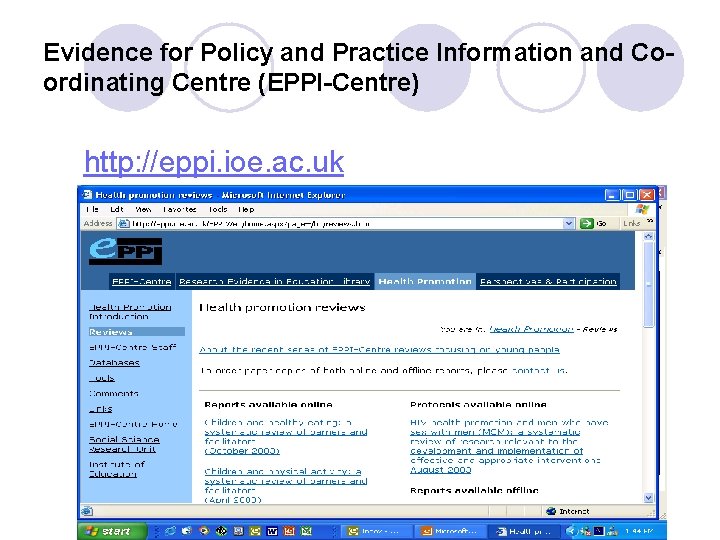Click the green Go button
Image resolution: width=720 pixels, height=540 pixels.
tap(587, 224)
